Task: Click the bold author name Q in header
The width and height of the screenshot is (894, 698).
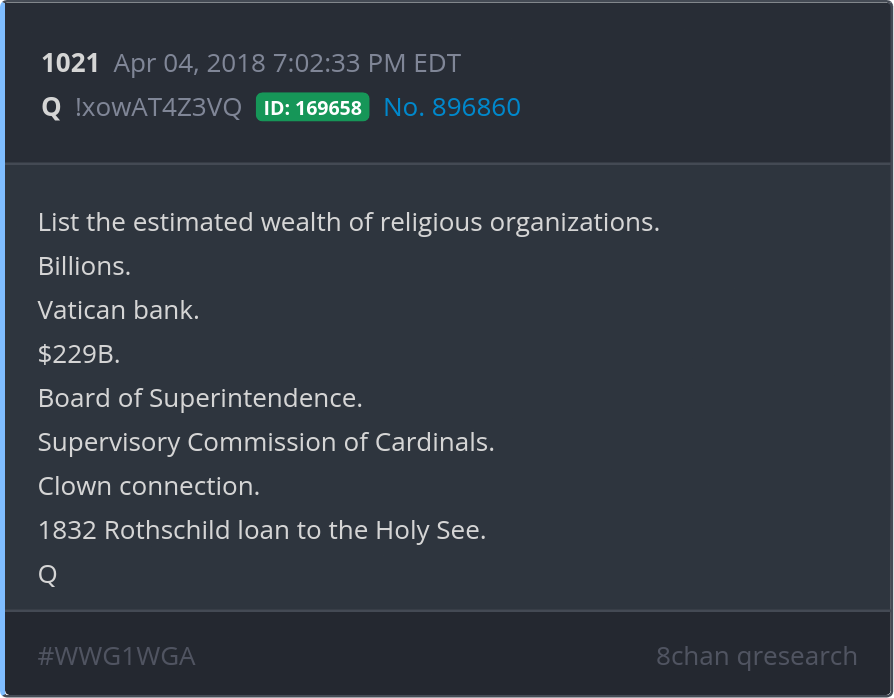Action: click(x=51, y=108)
